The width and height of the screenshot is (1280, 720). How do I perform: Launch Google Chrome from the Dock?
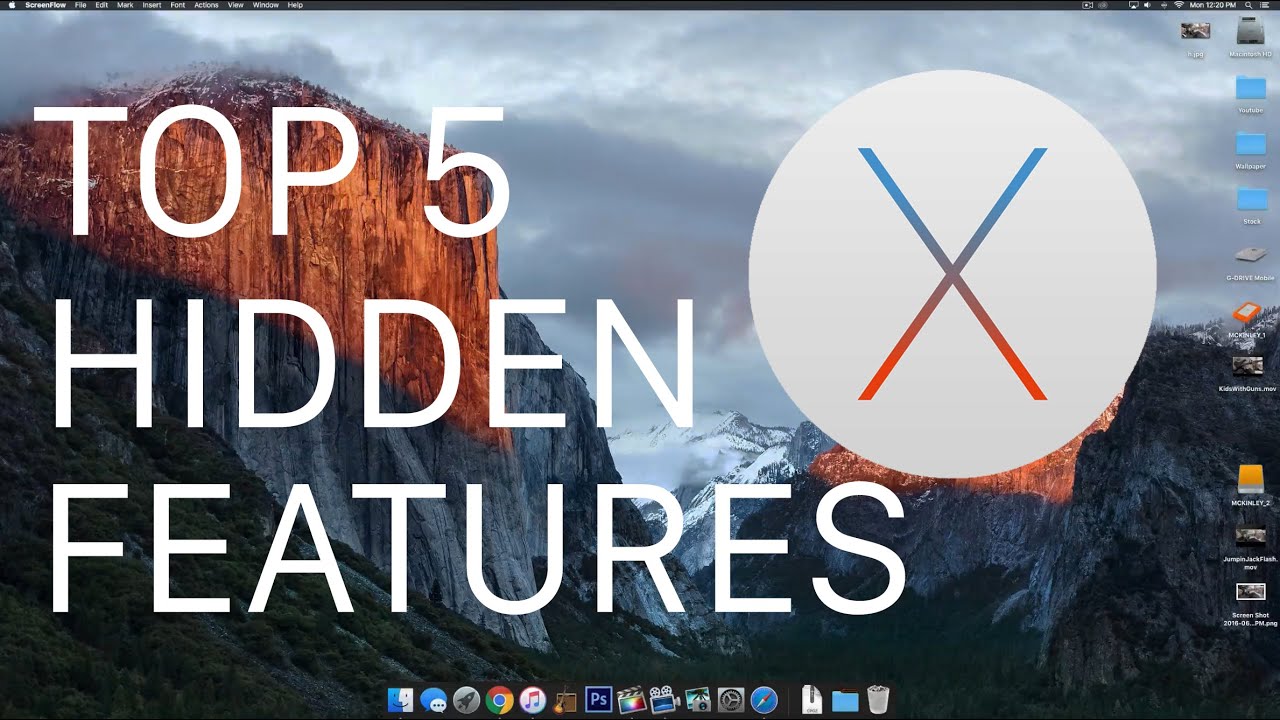click(x=500, y=700)
